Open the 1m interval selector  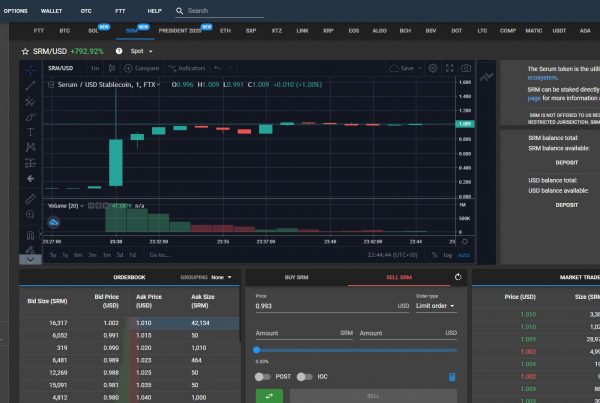pyautogui.click(x=95, y=68)
